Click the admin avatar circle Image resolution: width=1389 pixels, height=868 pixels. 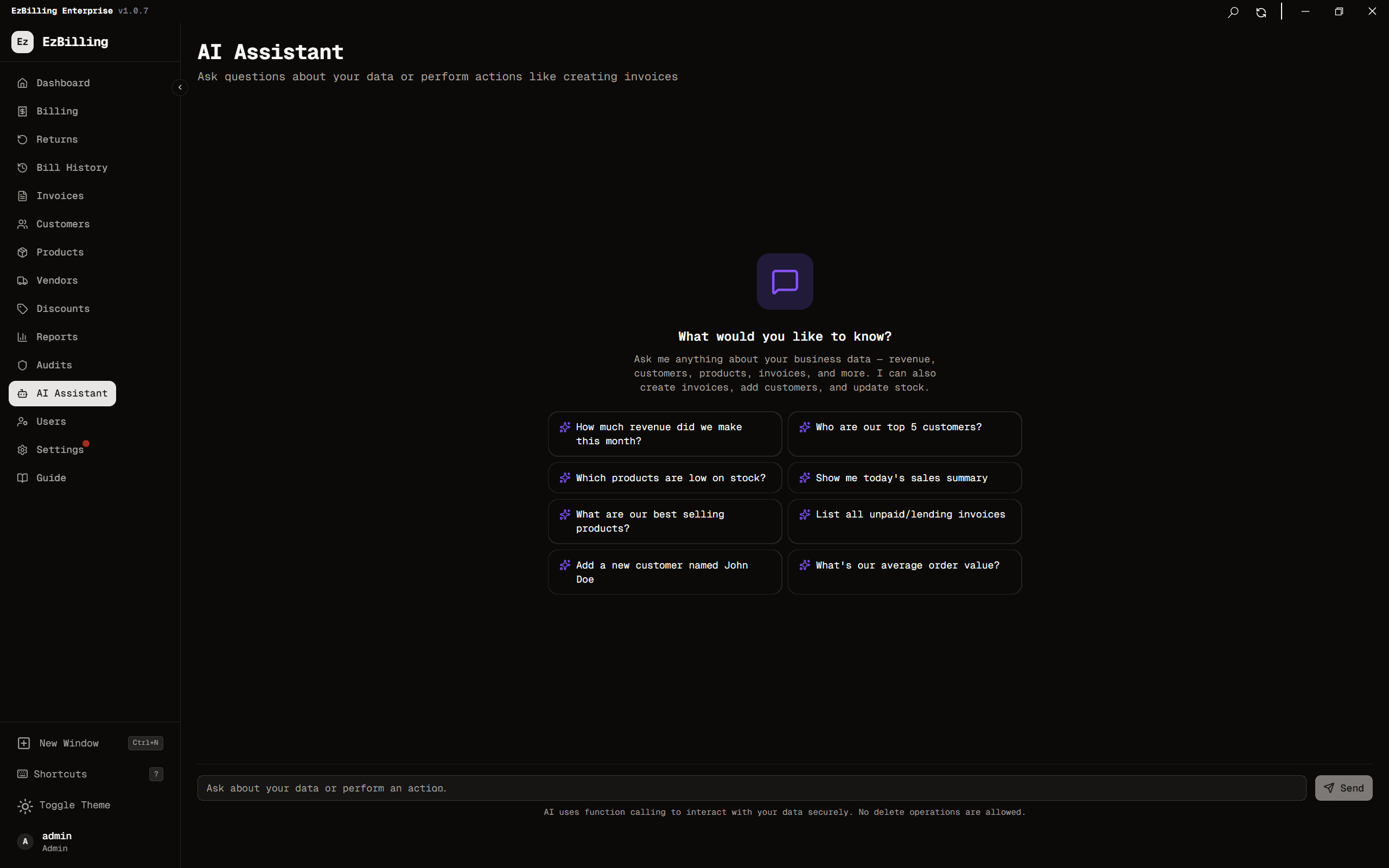click(x=26, y=841)
